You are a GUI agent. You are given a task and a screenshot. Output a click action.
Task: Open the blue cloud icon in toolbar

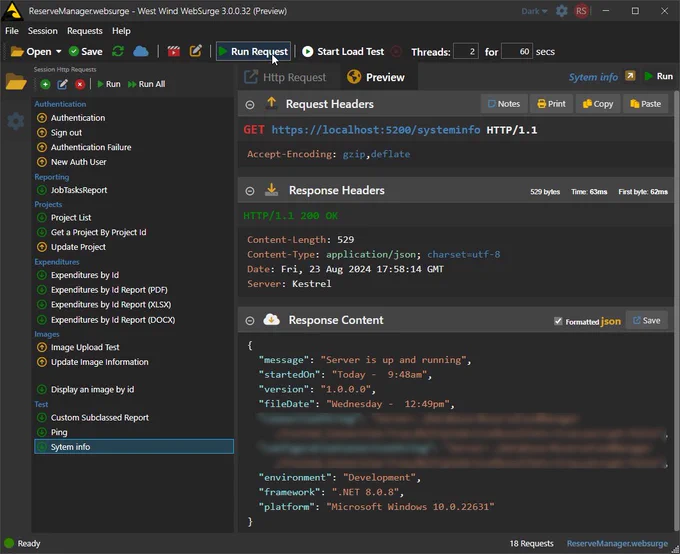(141, 51)
